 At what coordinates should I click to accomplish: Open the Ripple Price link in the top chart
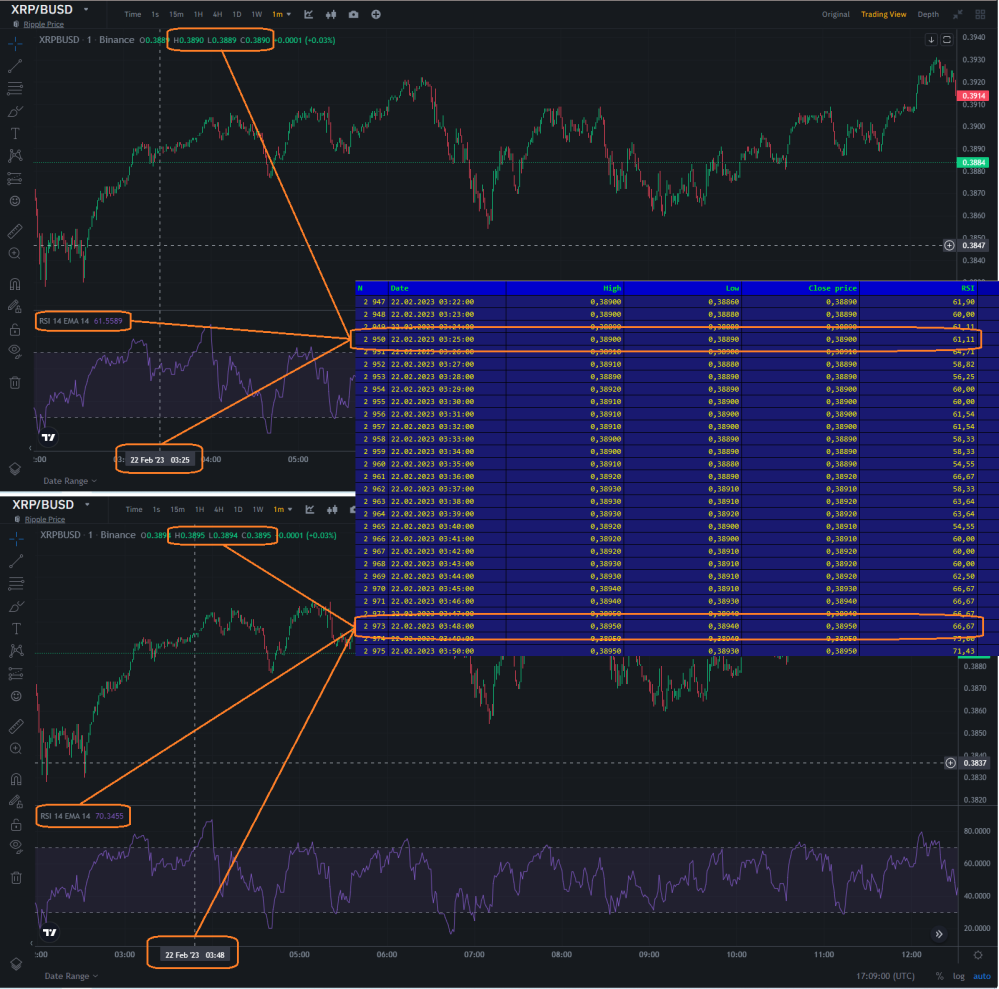43,24
